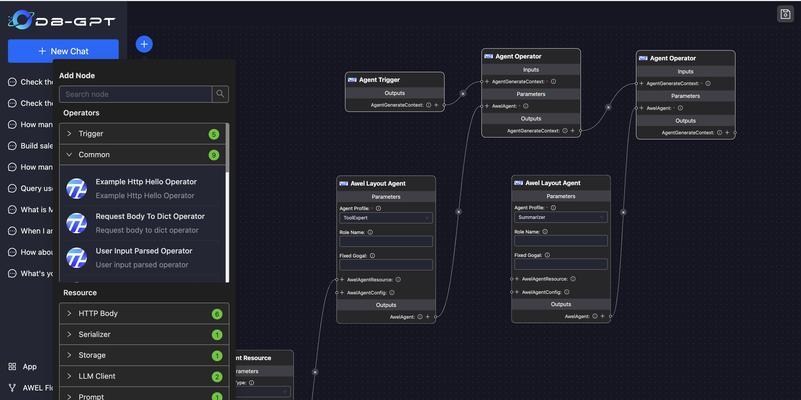Open the ToolExpert Agent Profile dropdown

[386, 218]
